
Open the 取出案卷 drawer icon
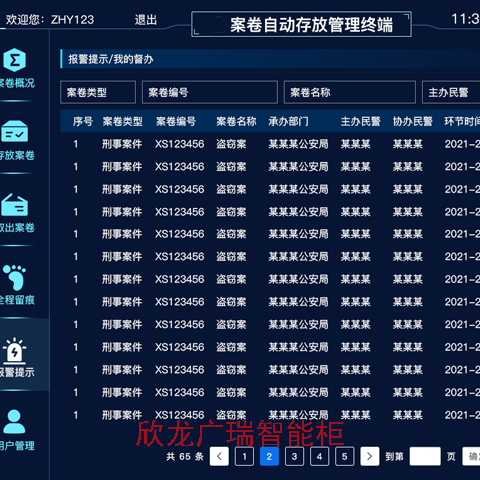(x=14, y=204)
